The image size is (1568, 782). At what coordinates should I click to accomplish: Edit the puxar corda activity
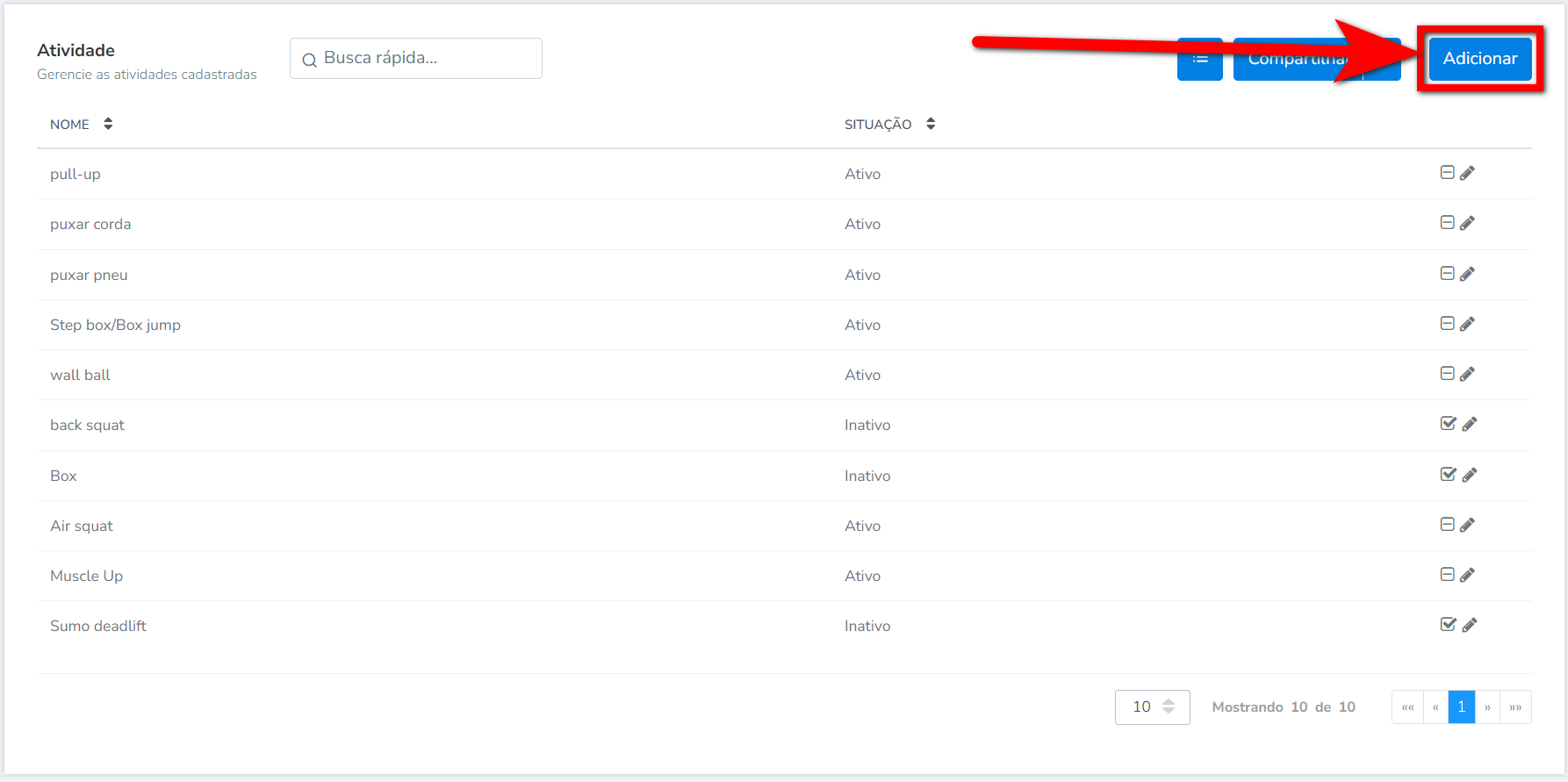1467,224
